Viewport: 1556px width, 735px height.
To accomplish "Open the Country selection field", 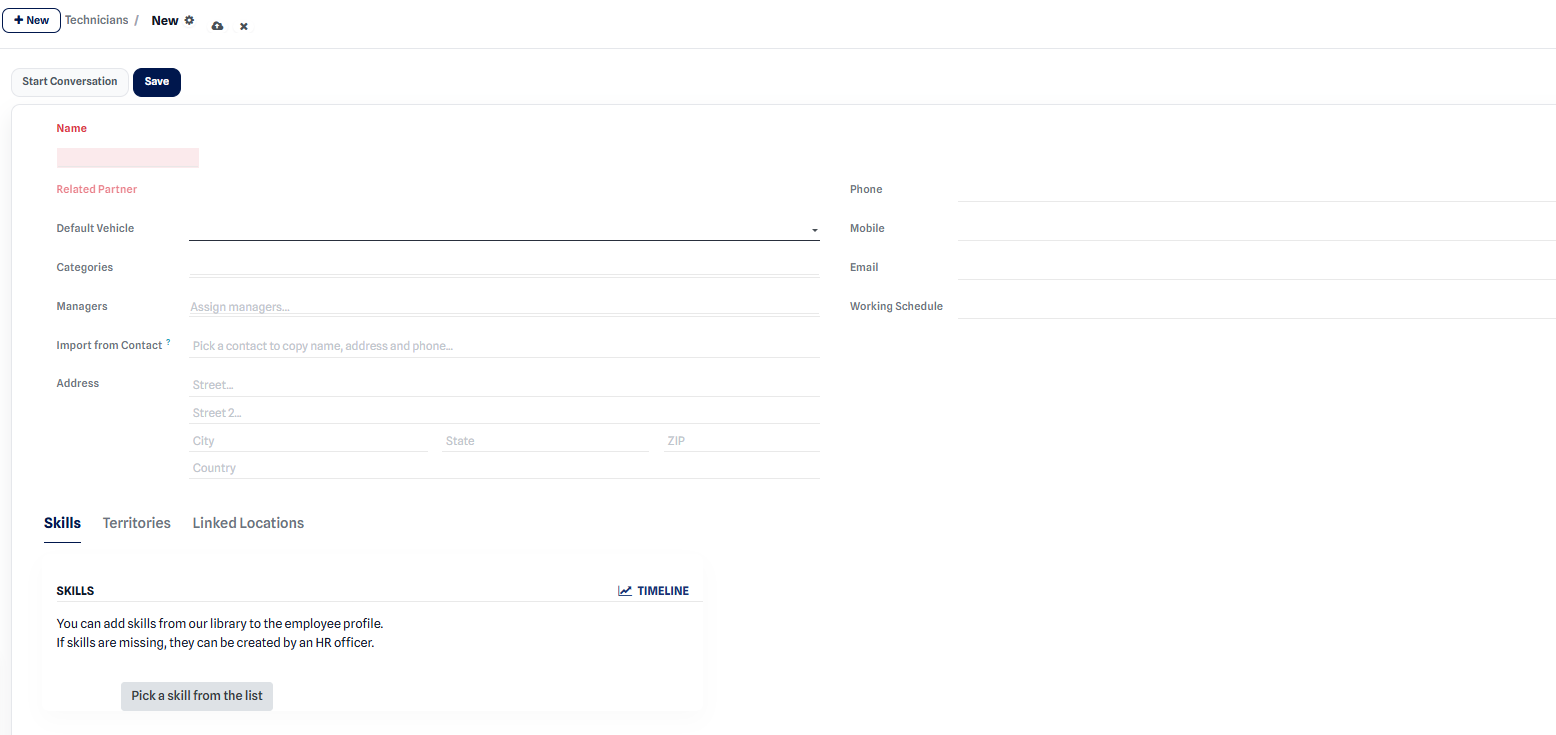I will (x=504, y=468).
